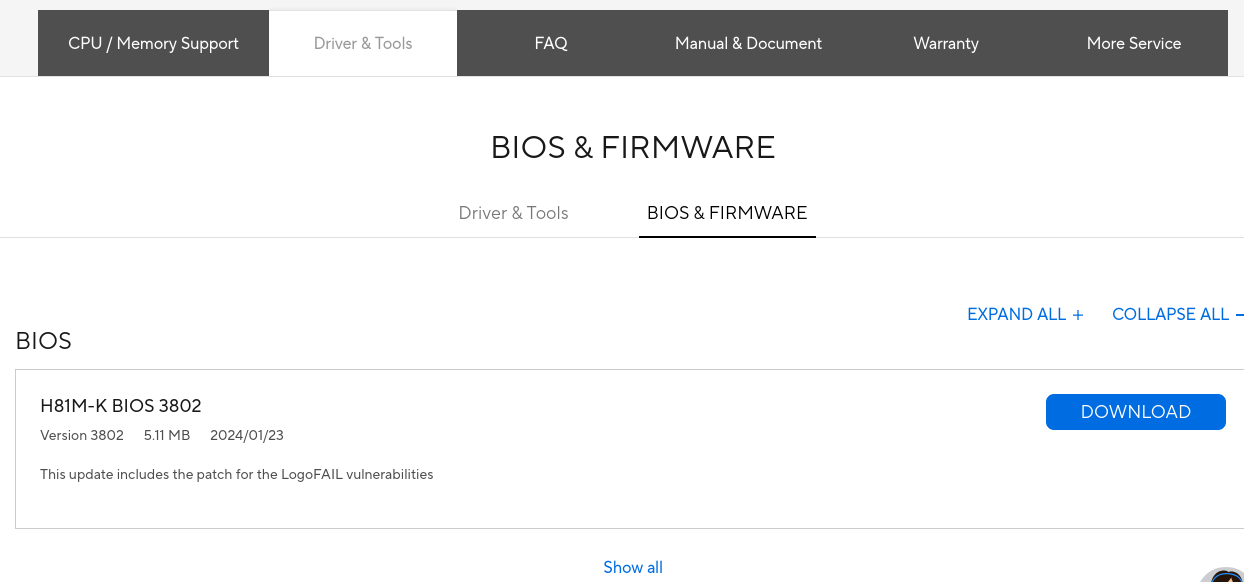Click the LogoFAIL vulnerabilities patch description
Viewport: 1244px width, 582px height.
237,474
